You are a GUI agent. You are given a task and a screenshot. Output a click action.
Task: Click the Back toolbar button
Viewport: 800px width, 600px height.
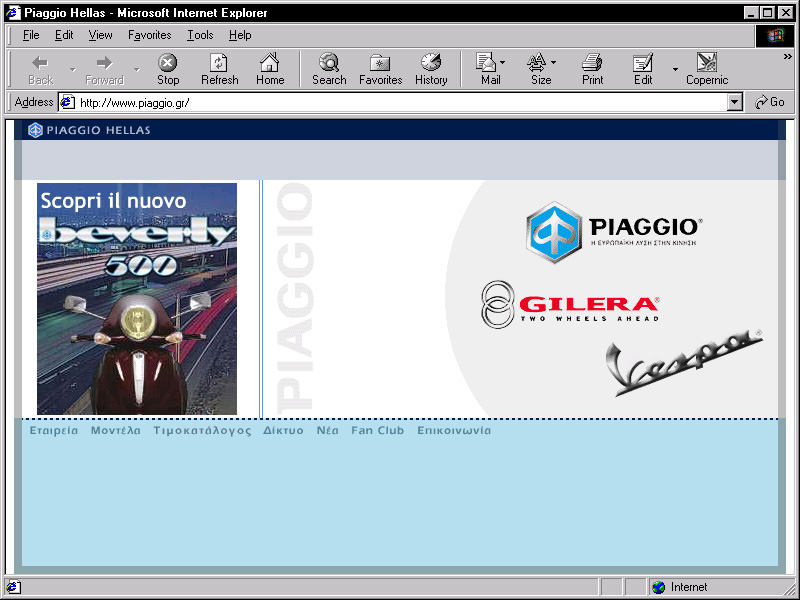click(x=40, y=69)
